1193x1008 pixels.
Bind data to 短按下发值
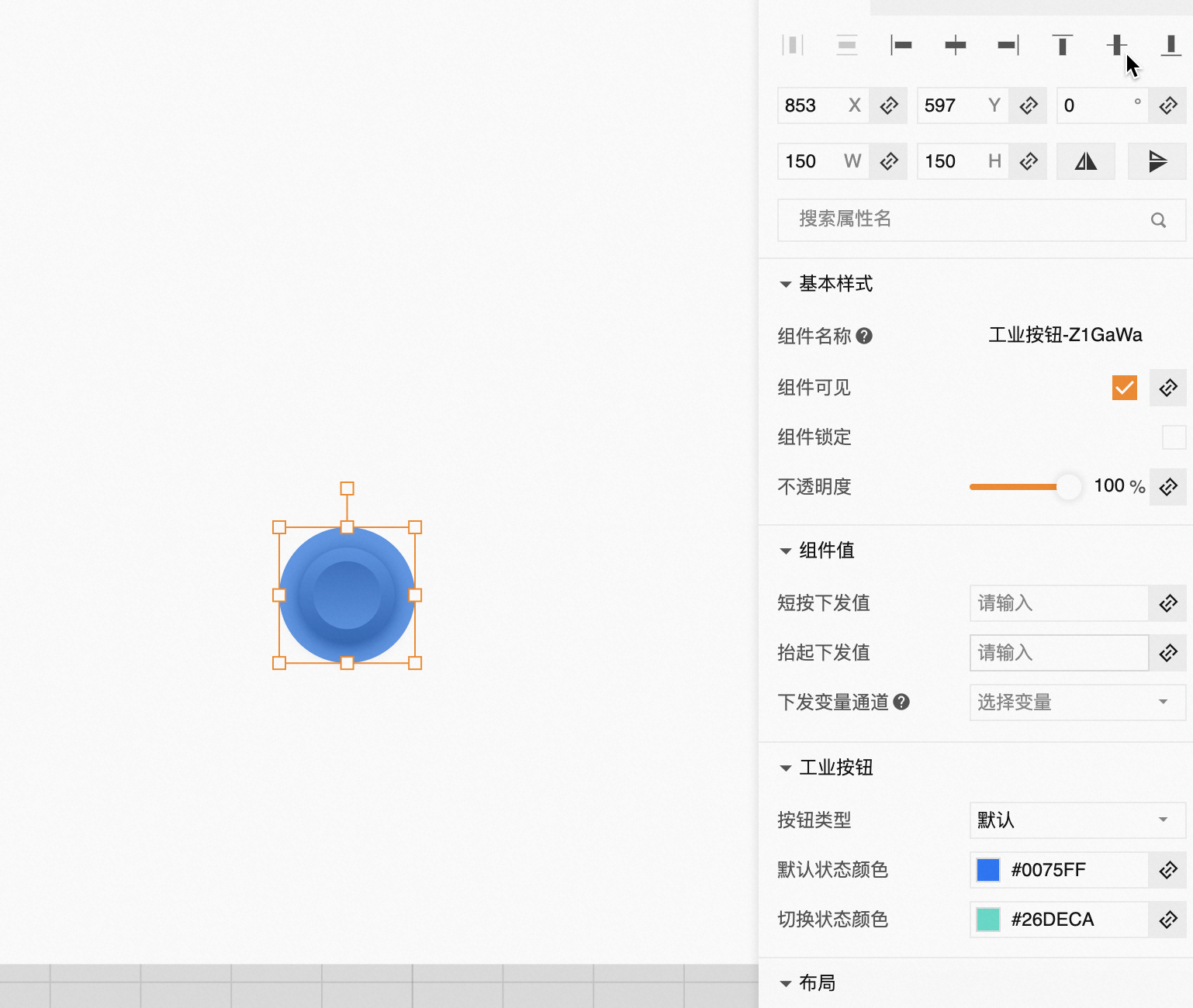(x=1168, y=603)
